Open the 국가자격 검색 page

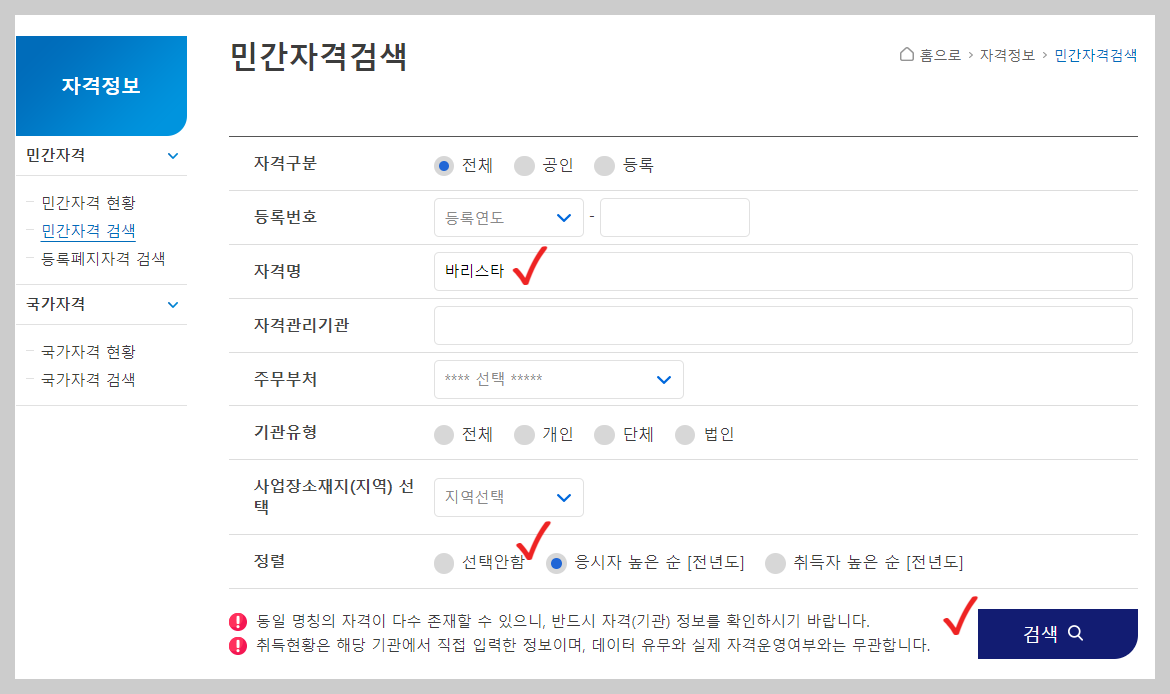(x=91, y=379)
